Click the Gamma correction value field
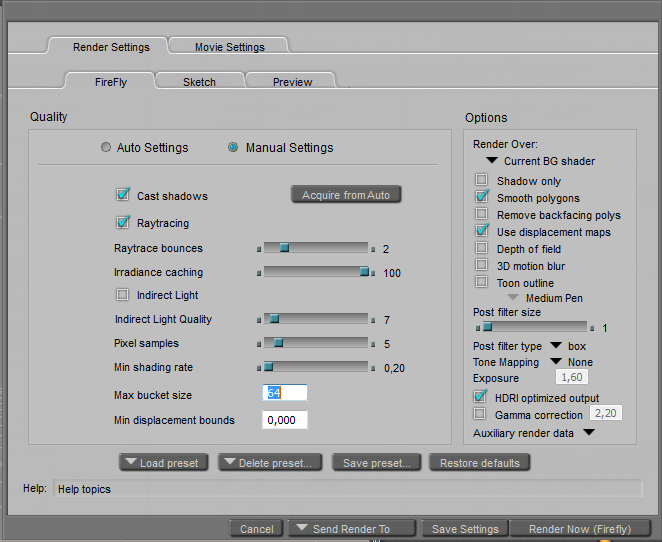Screen dimensions: 662x542 tap(605, 413)
